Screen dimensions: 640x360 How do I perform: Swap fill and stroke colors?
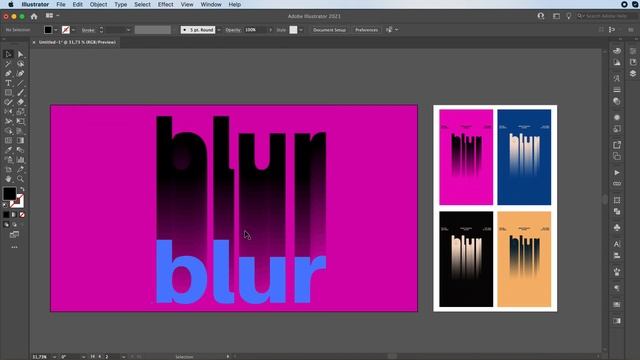click(x=22, y=189)
